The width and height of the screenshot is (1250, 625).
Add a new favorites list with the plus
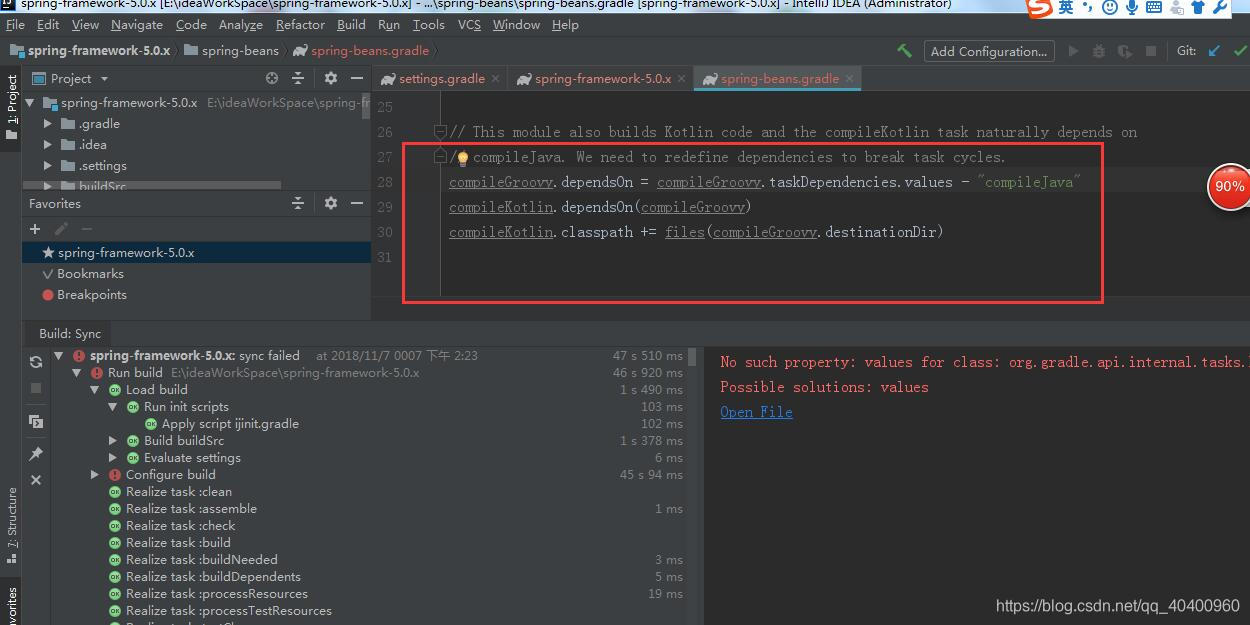pos(35,229)
